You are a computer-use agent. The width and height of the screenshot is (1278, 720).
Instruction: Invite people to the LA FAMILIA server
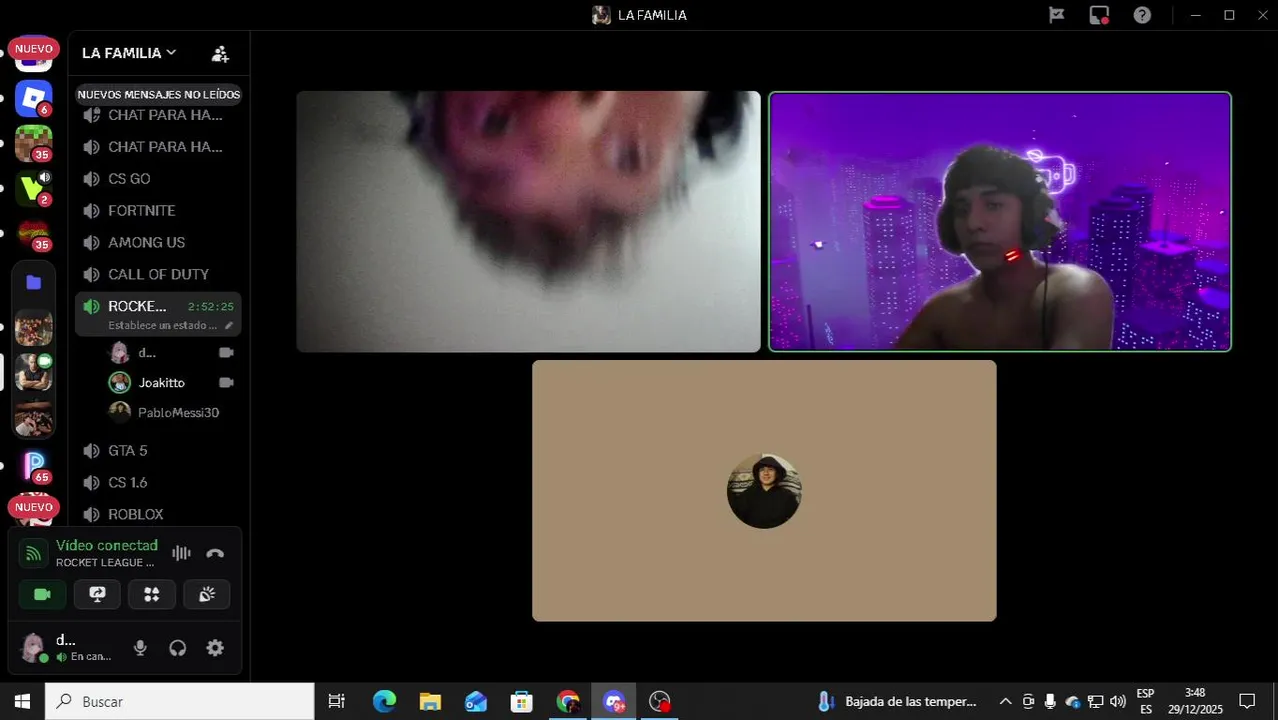pyautogui.click(x=221, y=53)
